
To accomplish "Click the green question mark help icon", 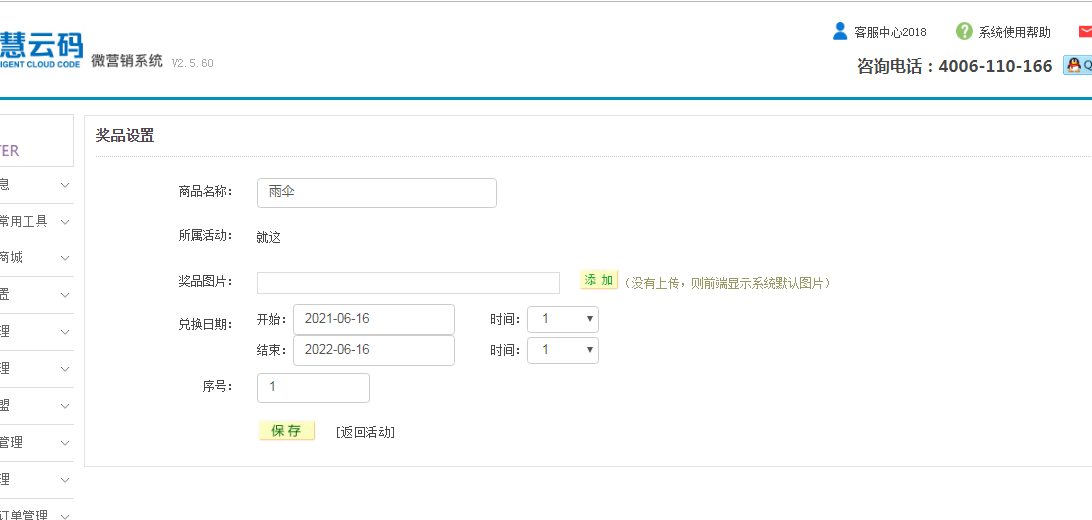I will [964, 31].
